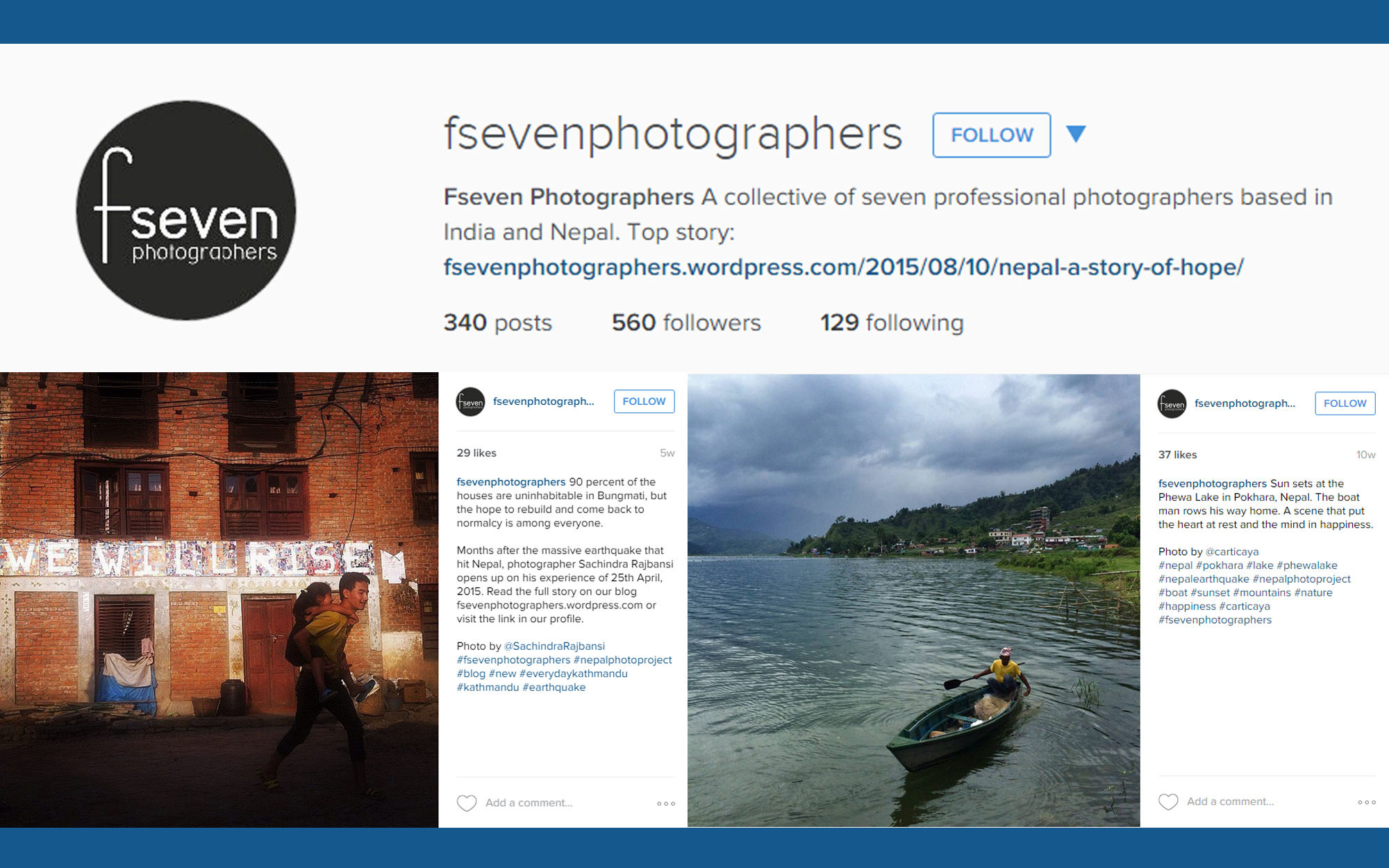Open more options dots on Phewa Lake post
The image size is (1389, 868).
point(1367,802)
